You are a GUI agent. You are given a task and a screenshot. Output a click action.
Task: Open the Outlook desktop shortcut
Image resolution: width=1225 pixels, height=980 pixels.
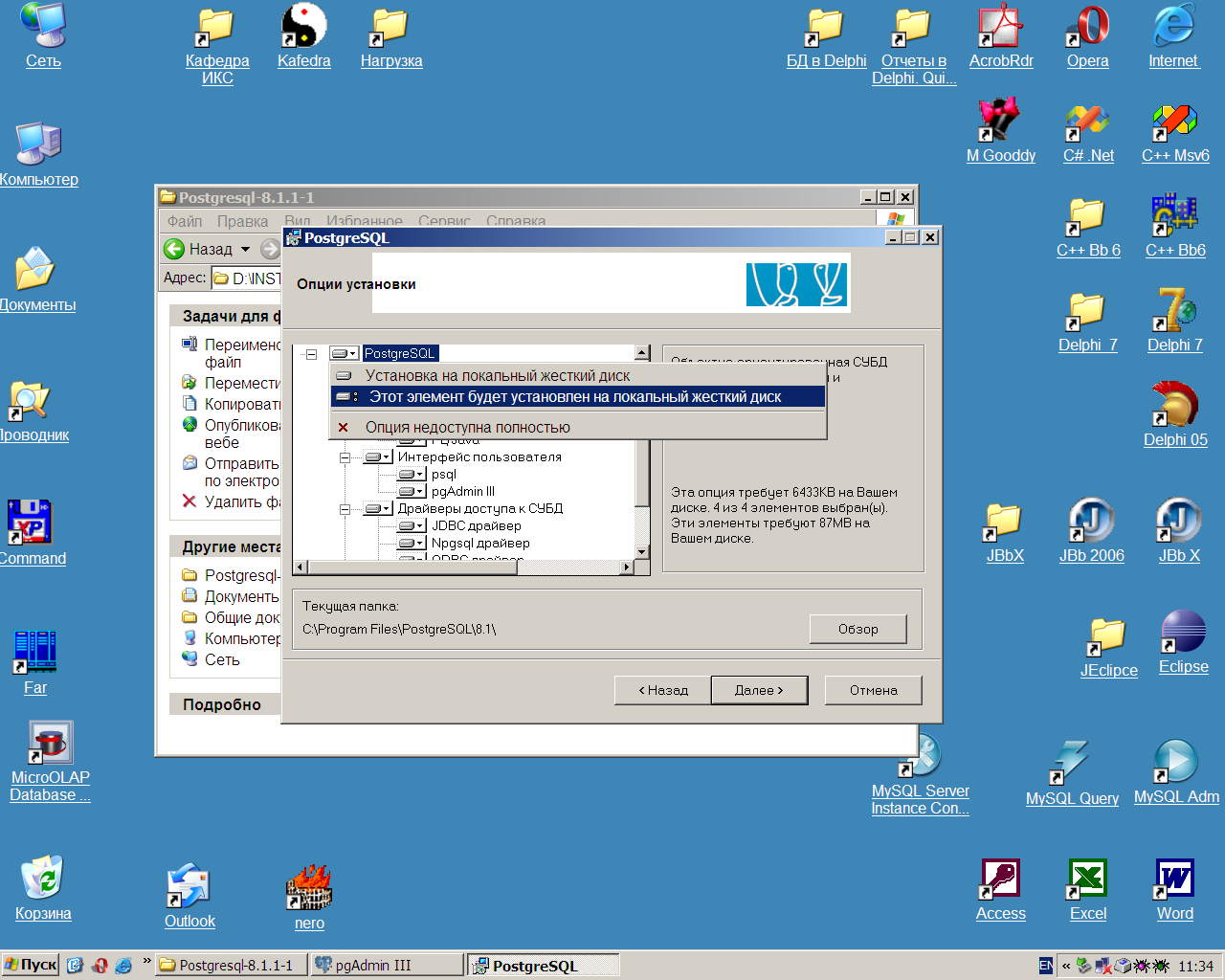point(189,897)
